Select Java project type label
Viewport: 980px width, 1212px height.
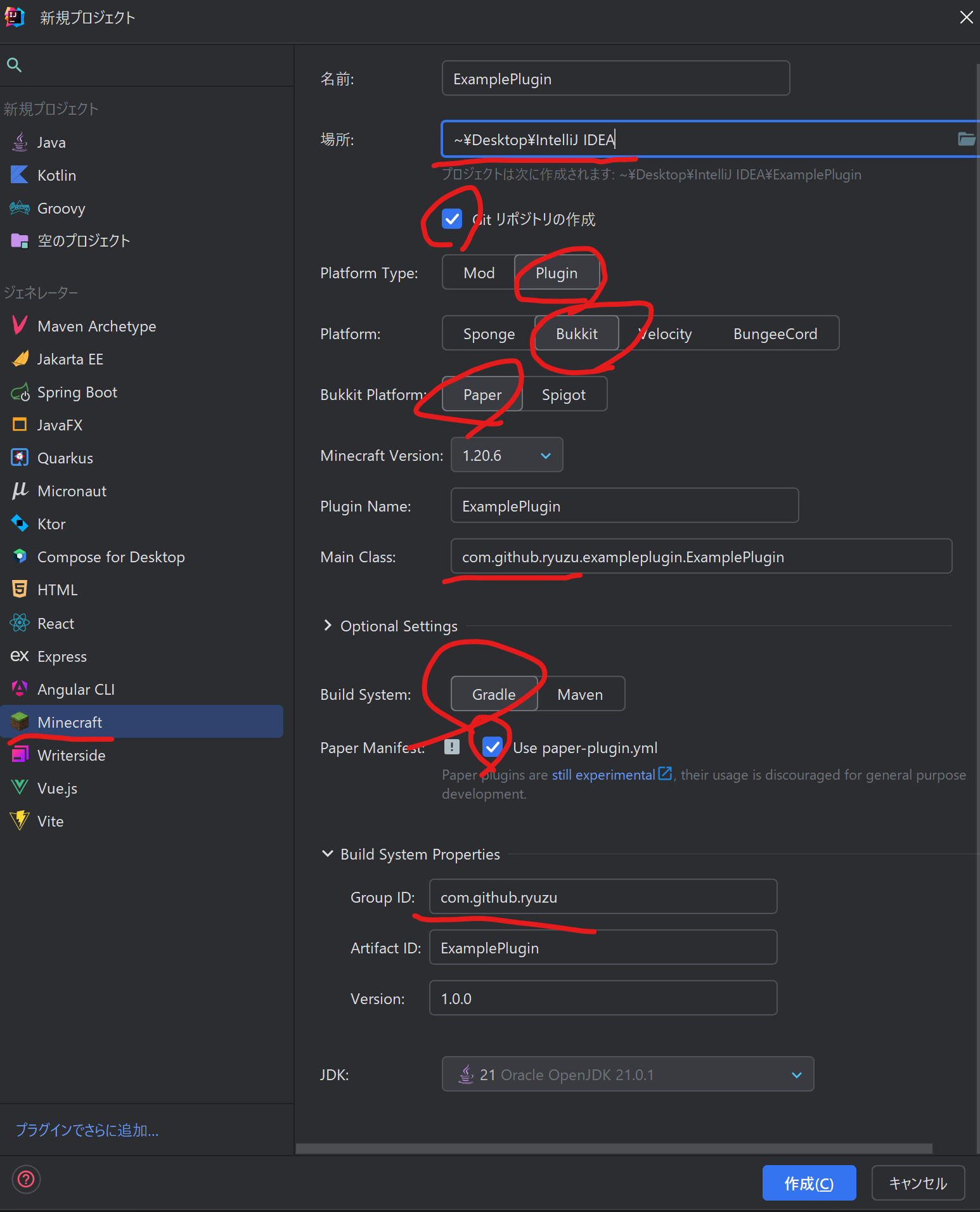(x=51, y=142)
